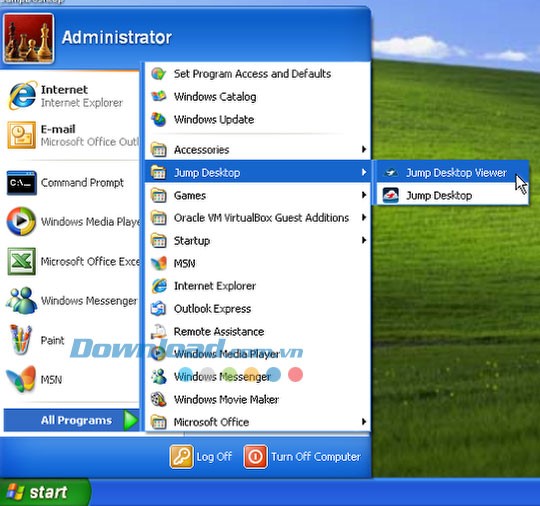Click the Windows logo on Start button
This screenshot has height=506, width=540.
[x=15, y=492]
